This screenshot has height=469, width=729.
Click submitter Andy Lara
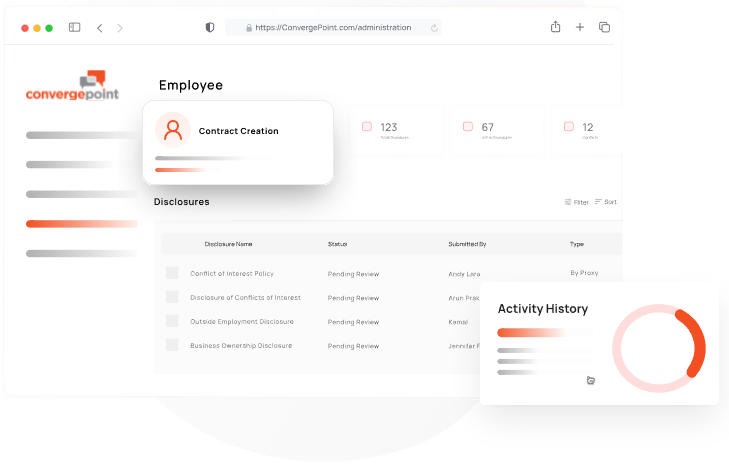(464, 274)
